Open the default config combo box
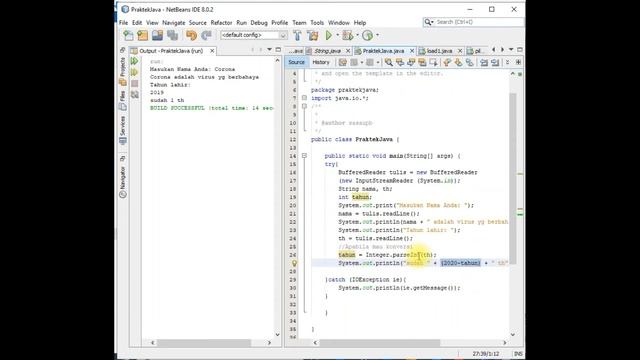The image size is (640, 360). (253, 36)
